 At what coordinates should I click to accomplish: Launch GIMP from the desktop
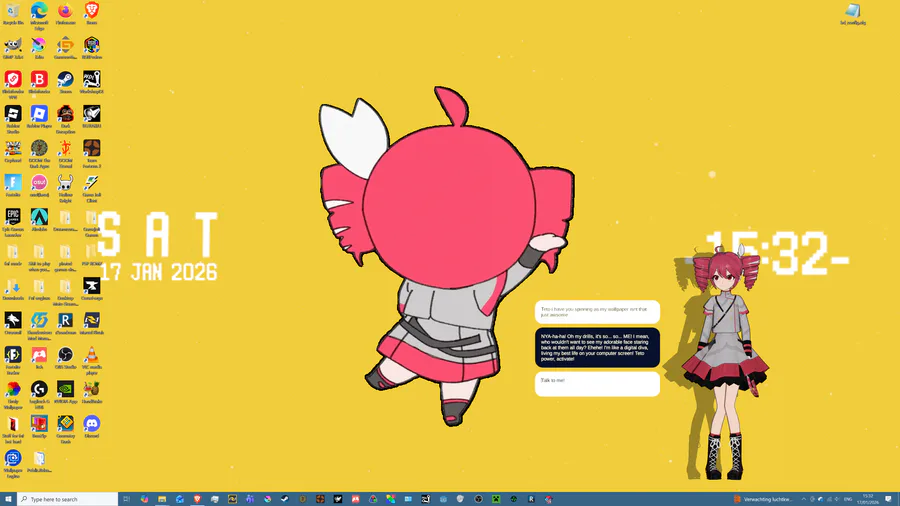pos(13,48)
